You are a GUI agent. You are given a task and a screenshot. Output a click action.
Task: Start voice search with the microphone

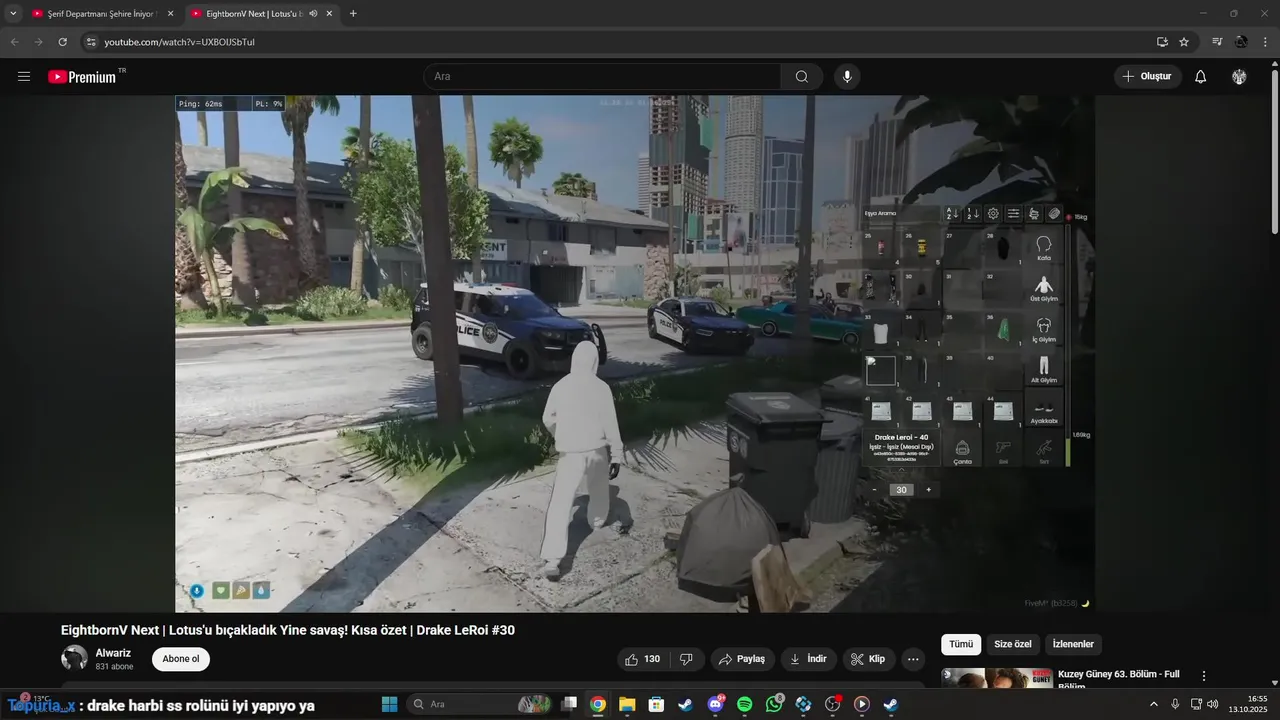(x=847, y=77)
